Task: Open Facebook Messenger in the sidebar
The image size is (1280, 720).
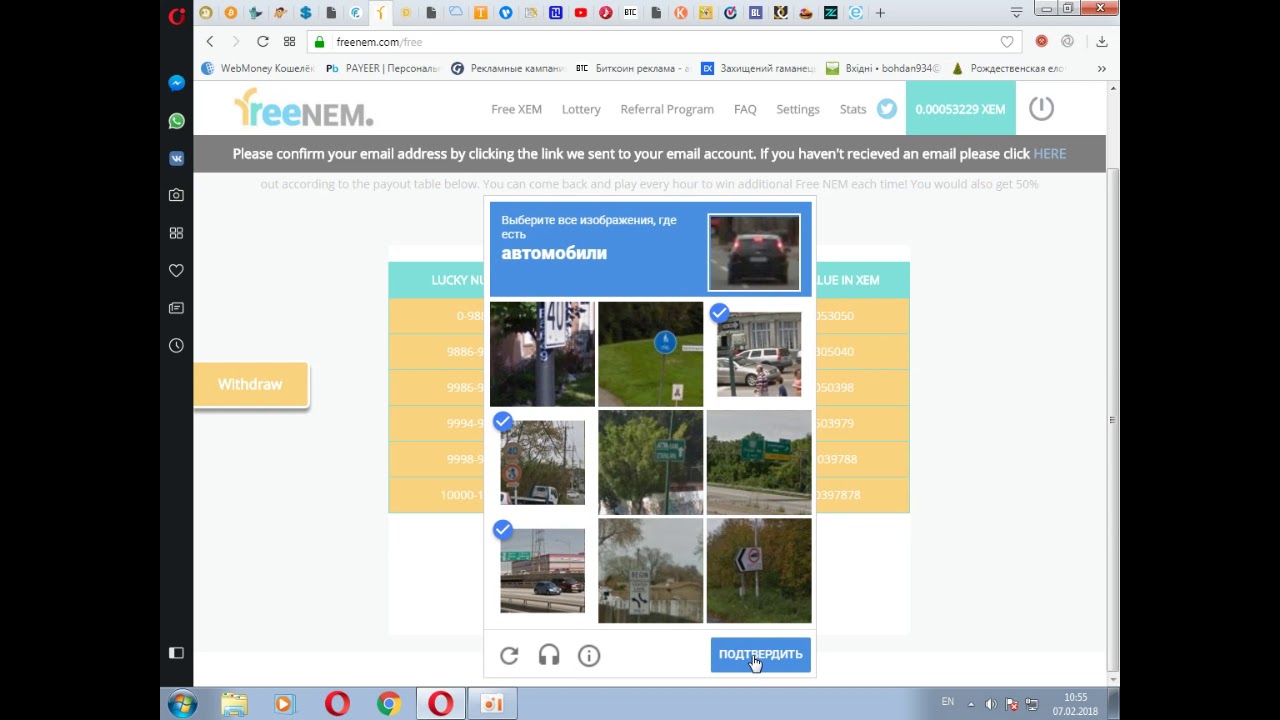Action: 176,83
